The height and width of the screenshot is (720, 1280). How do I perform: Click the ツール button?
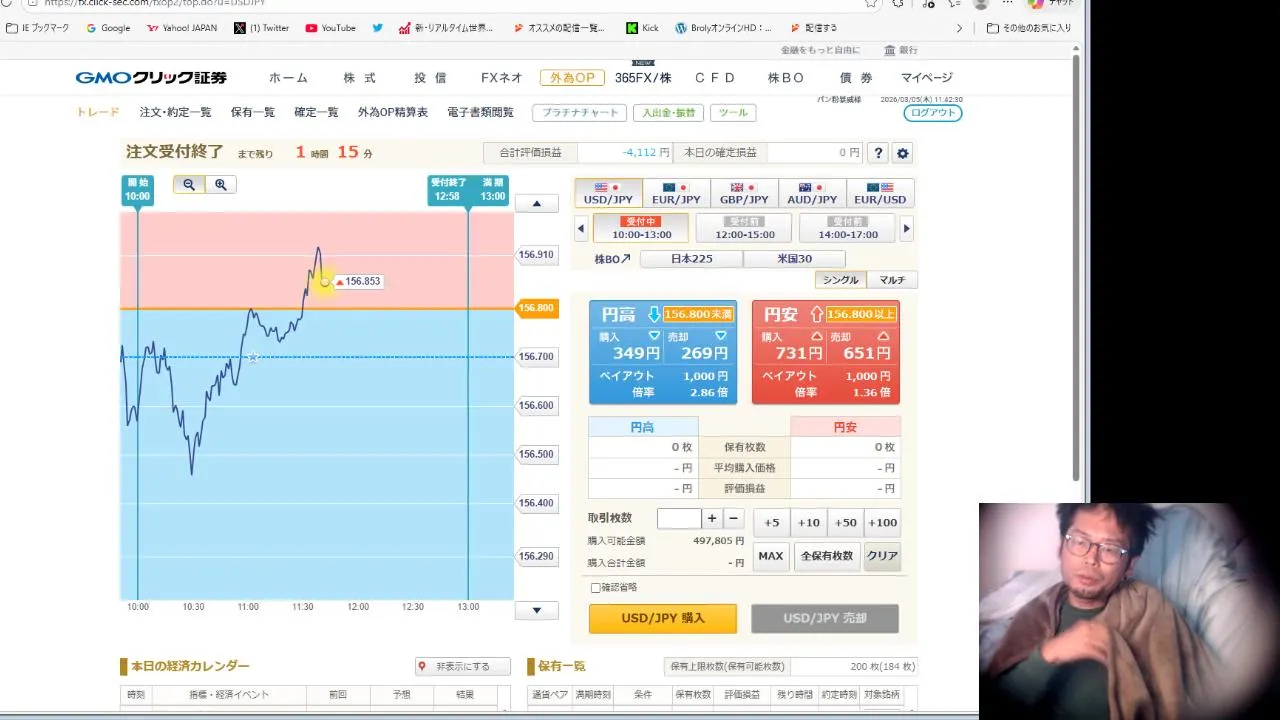(x=733, y=113)
